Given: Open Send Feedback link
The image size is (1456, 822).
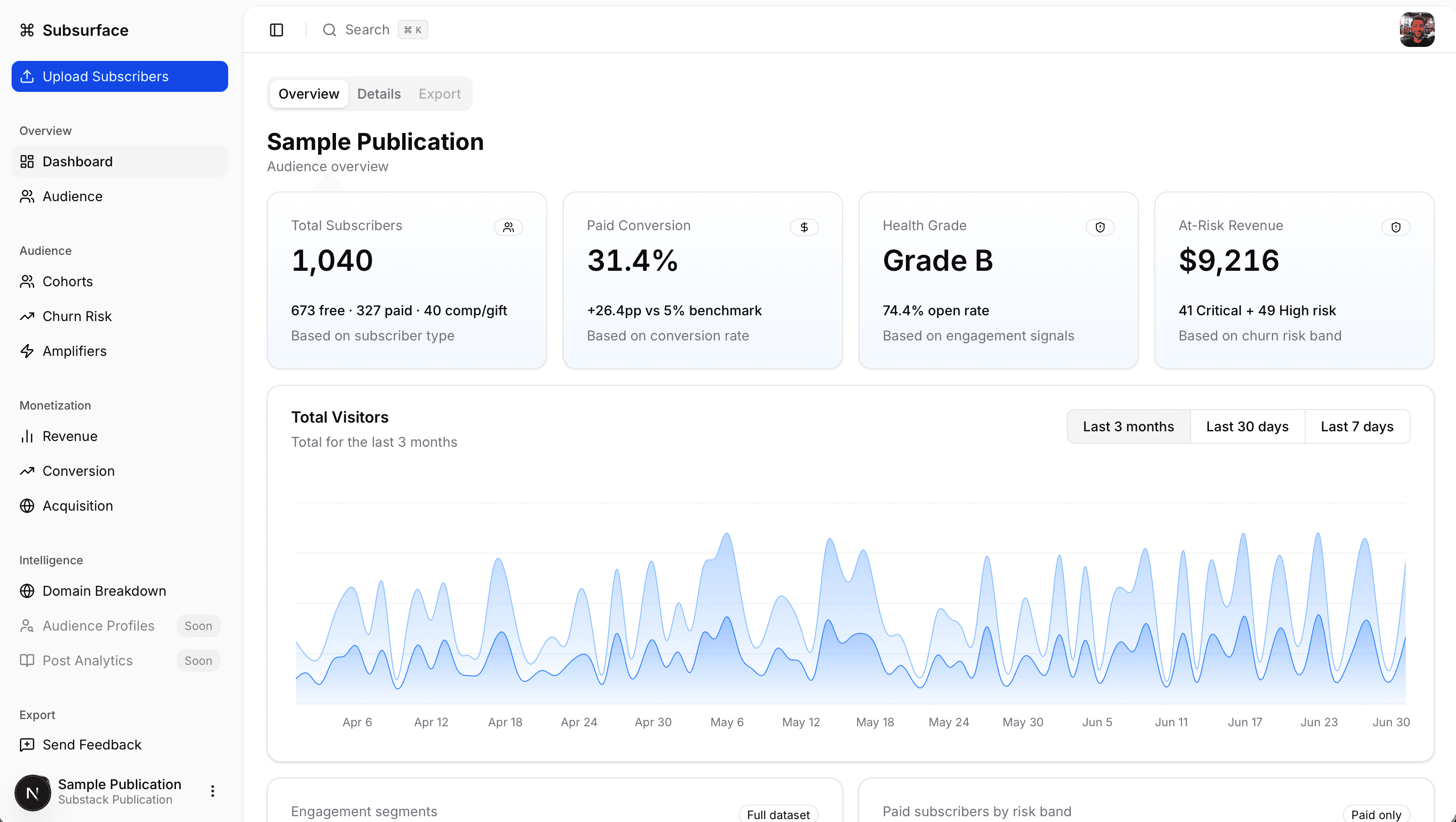Looking at the screenshot, I should [91, 745].
